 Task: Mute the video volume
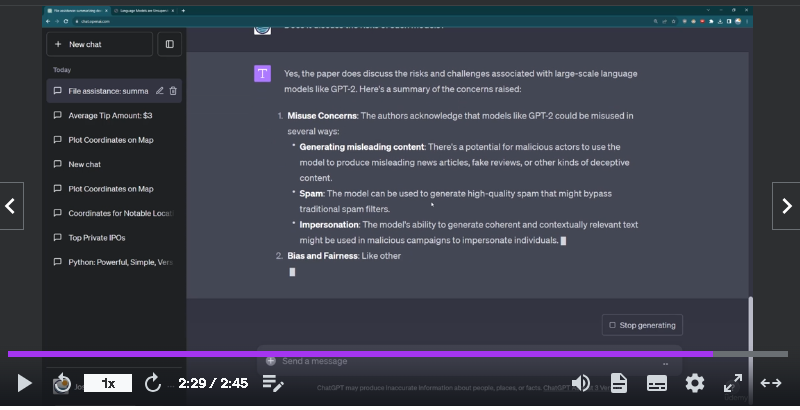pos(580,383)
